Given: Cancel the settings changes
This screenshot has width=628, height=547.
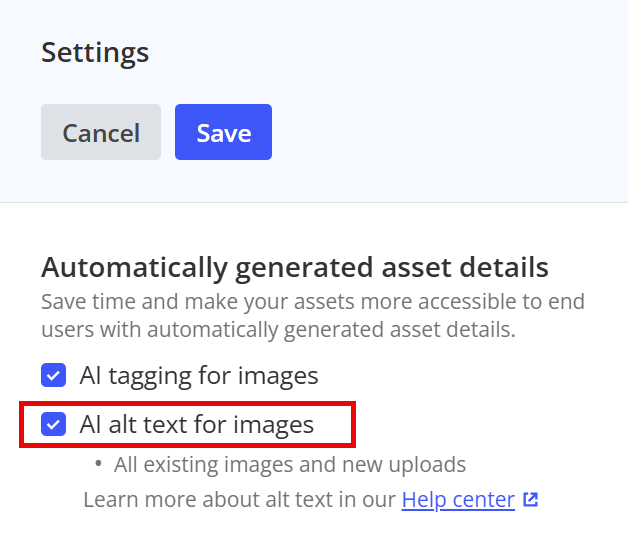Looking at the screenshot, I should pyautogui.click(x=101, y=132).
